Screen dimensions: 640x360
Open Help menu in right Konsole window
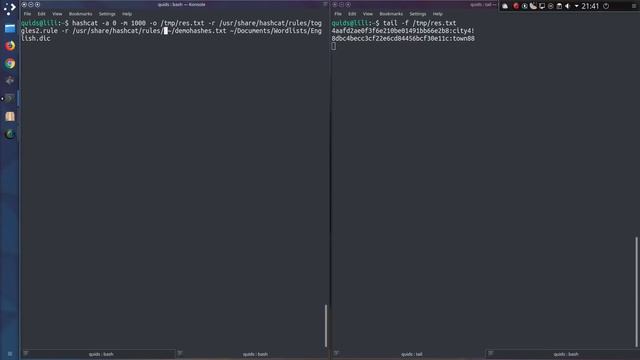pos(438,14)
